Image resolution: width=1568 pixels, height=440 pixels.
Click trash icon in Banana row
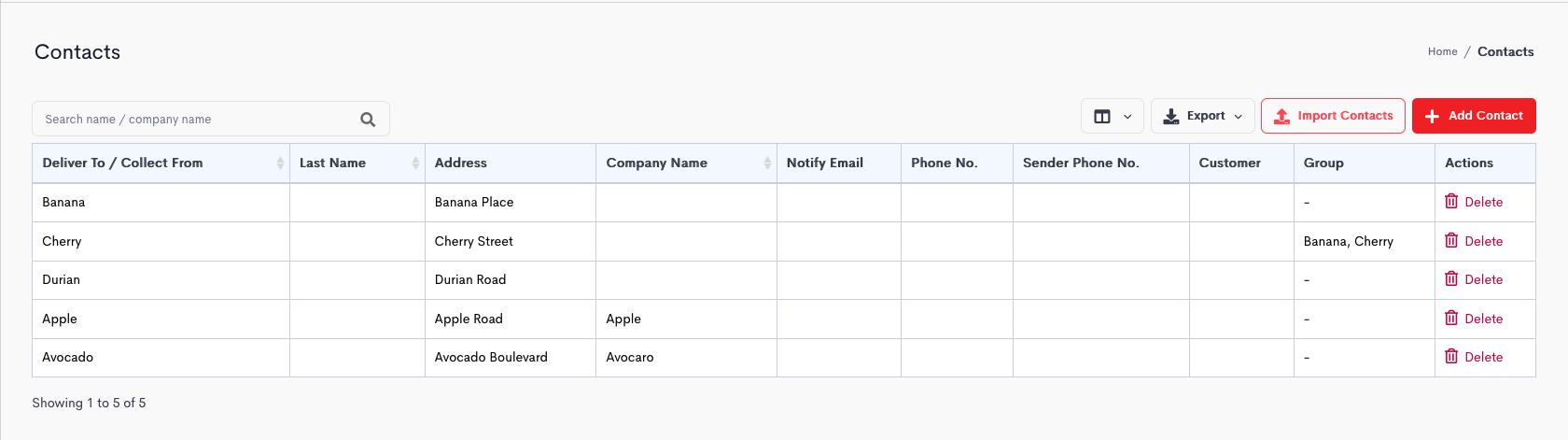1451,201
